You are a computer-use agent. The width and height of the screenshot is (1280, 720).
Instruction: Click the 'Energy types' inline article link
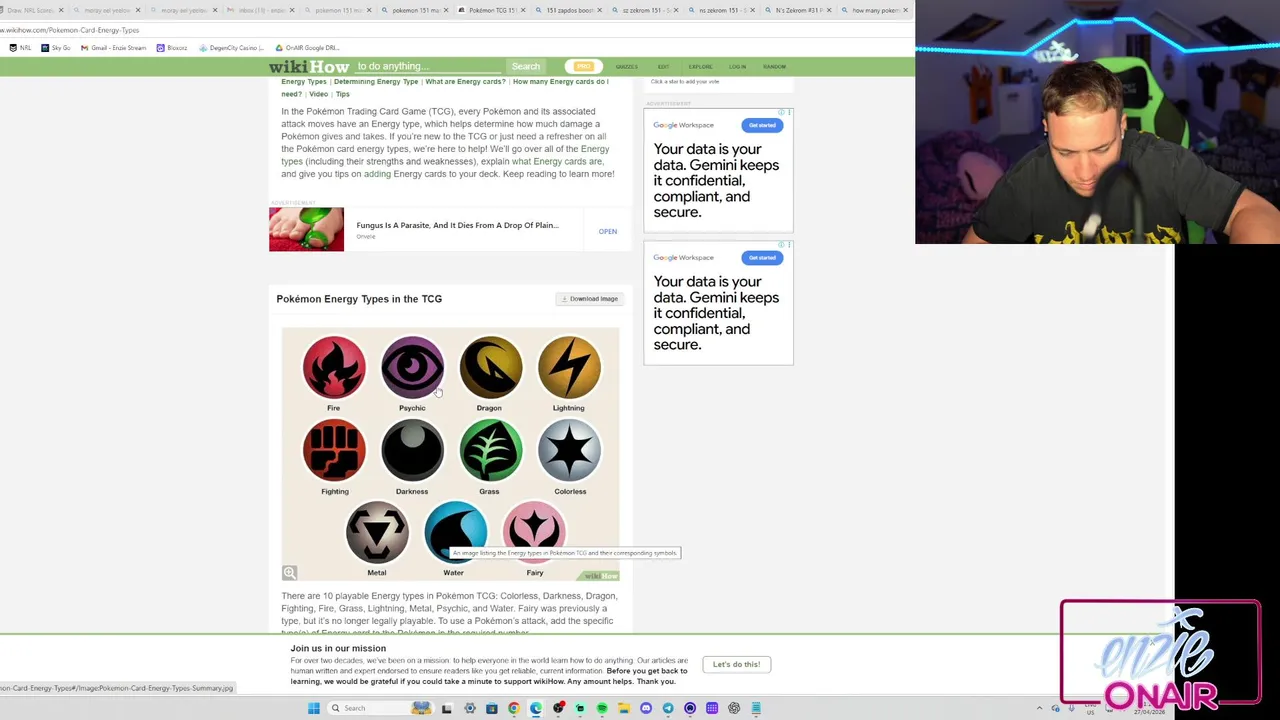[x=445, y=155]
